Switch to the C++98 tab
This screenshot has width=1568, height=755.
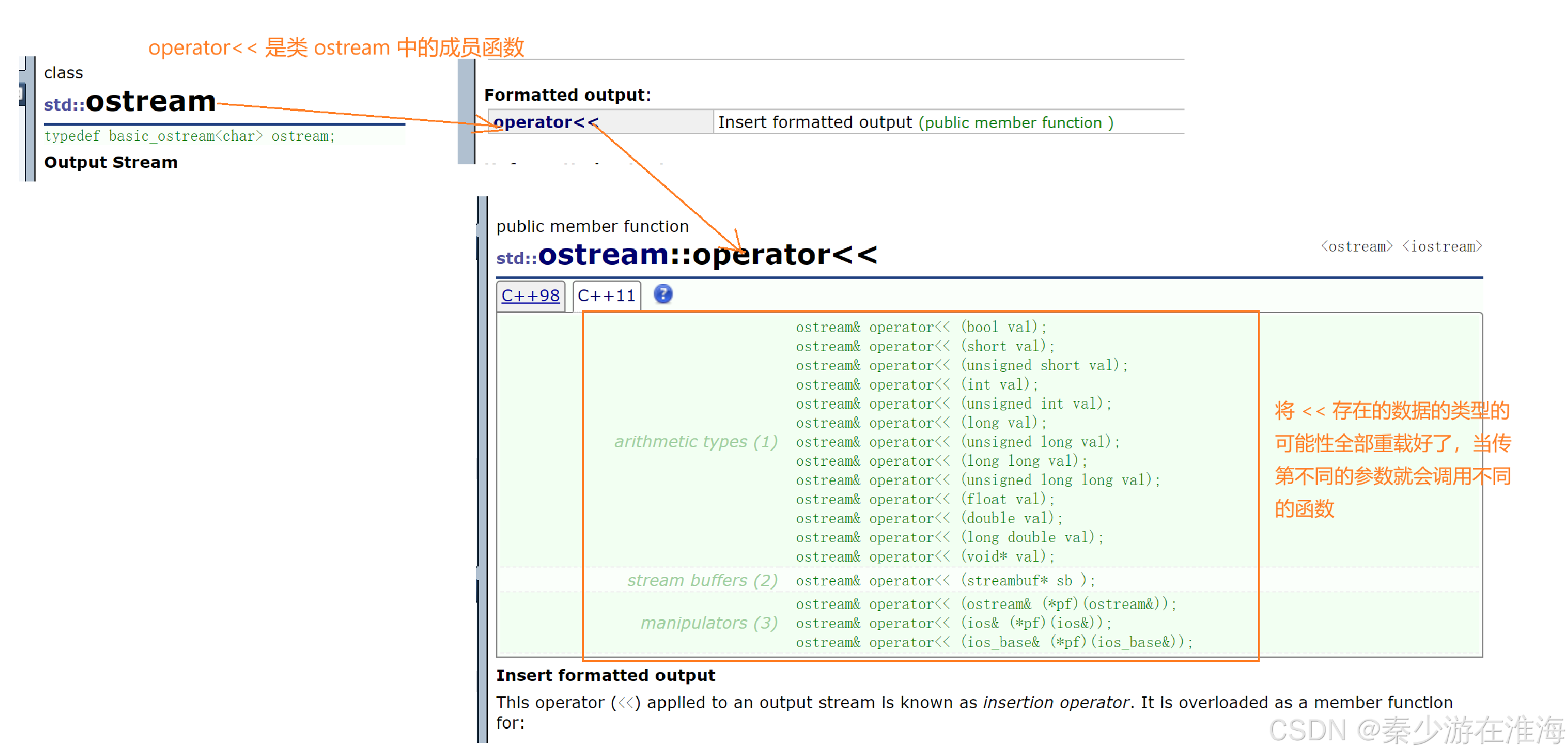point(530,296)
